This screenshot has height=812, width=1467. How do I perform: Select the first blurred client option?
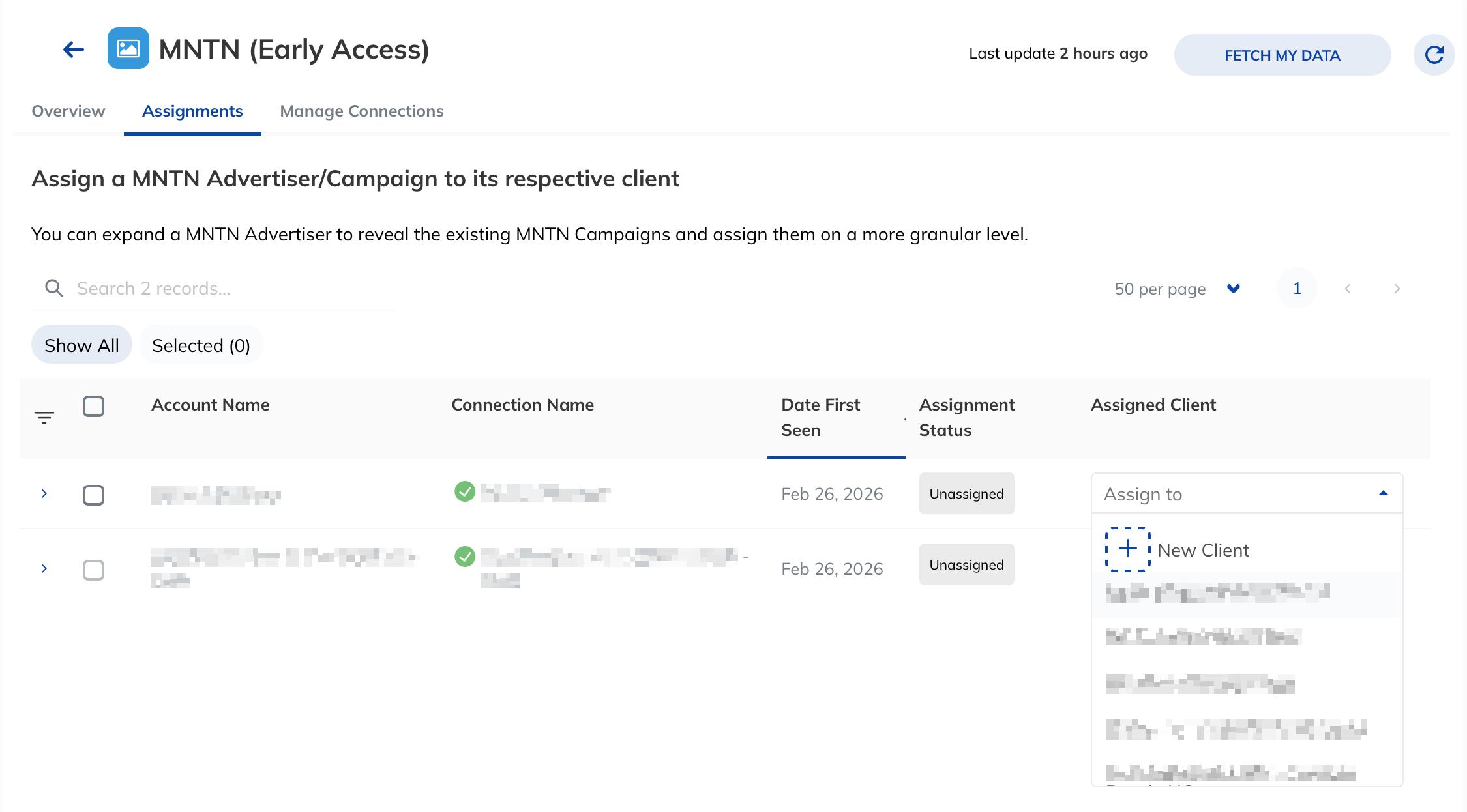pyautogui.click(x=1247, y=594)
